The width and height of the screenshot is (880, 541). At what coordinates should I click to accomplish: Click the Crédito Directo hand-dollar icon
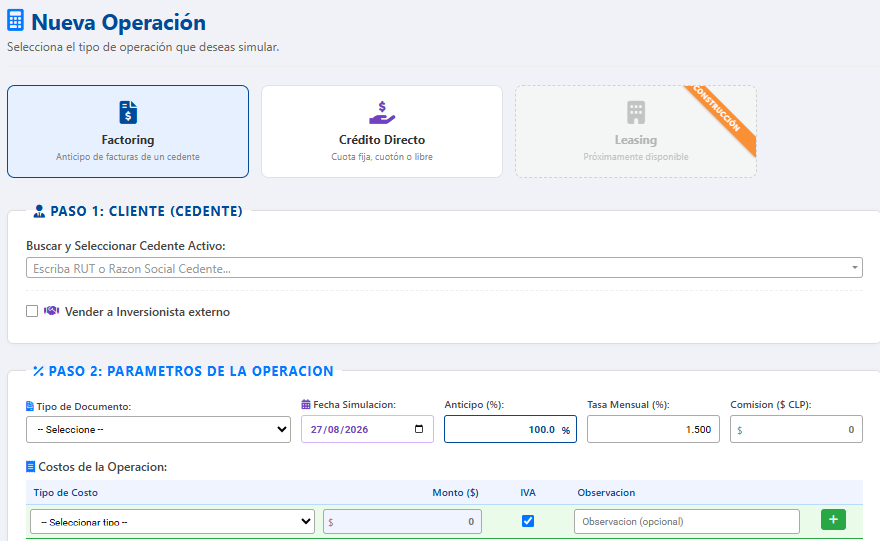(x=382, y=112)
